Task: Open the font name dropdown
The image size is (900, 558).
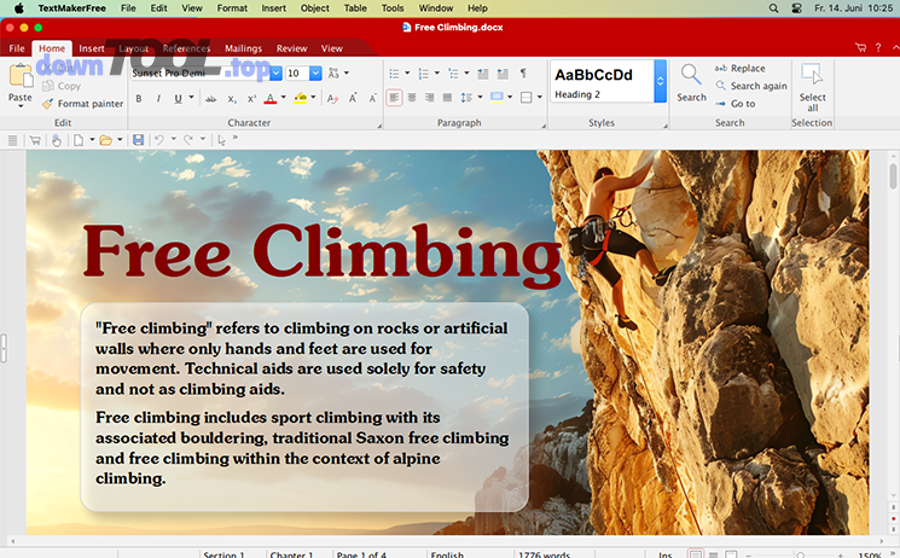Action: [x=276, y=73]
